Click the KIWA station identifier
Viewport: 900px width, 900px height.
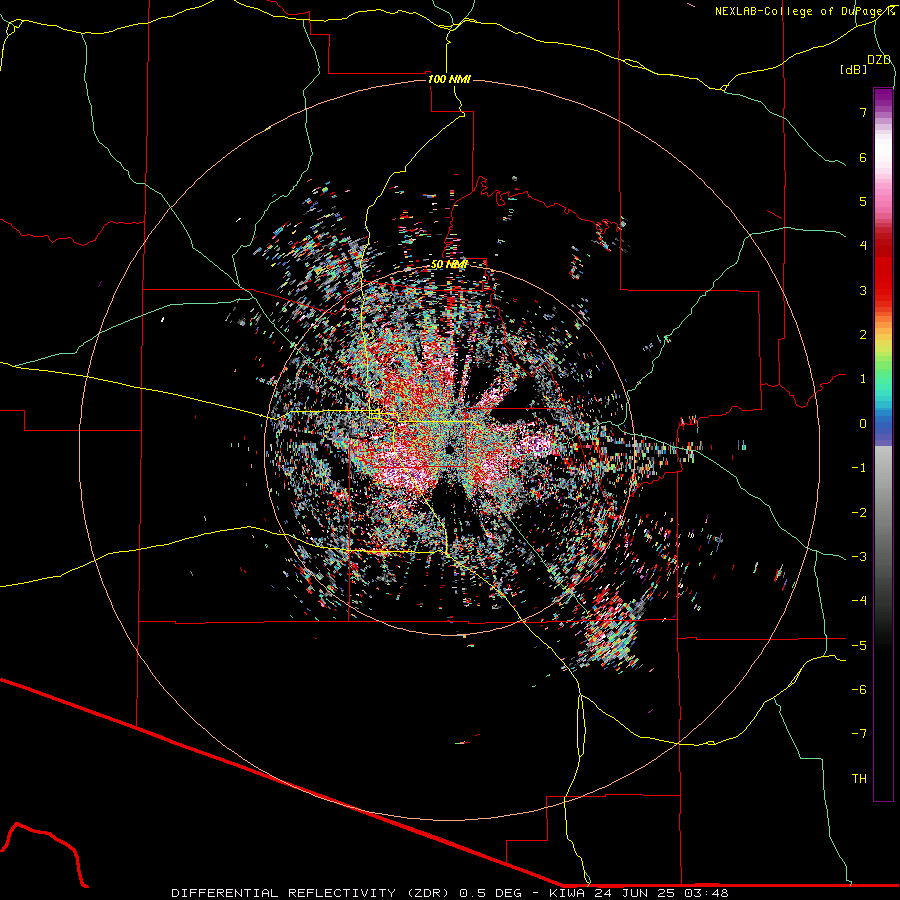568,893
